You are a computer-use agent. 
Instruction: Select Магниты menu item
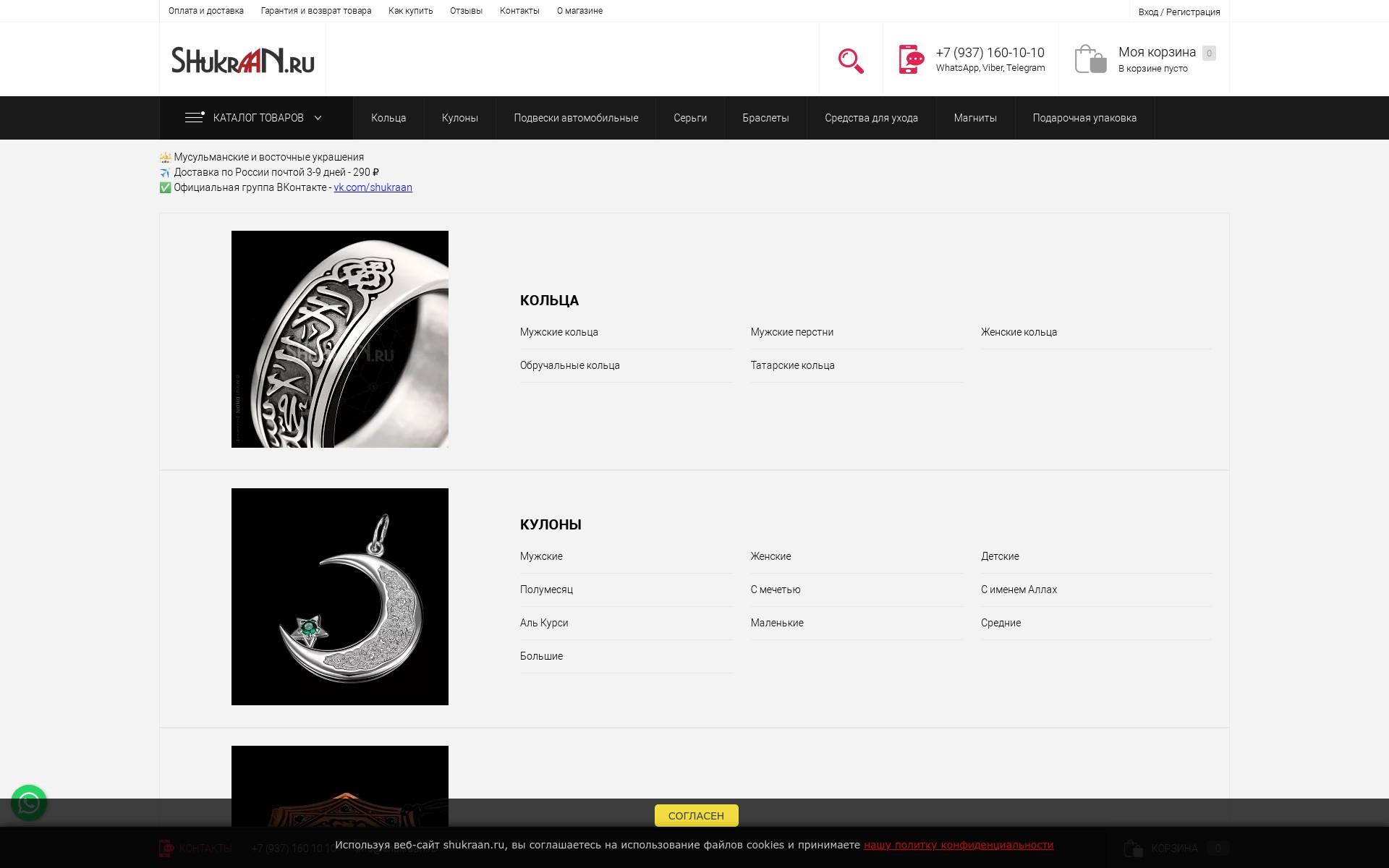tap(975, 118)
